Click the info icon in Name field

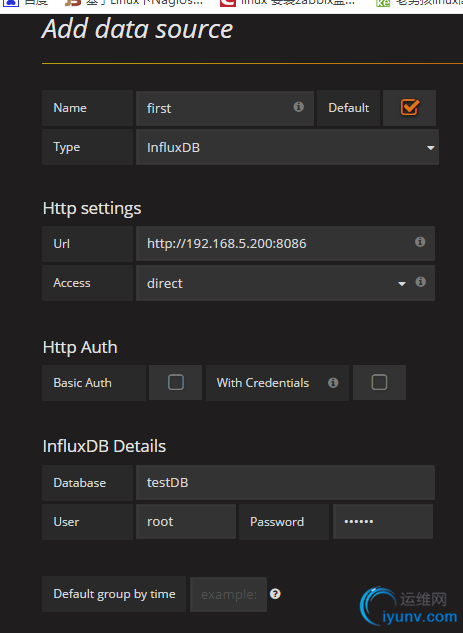(x=298, y=107)
